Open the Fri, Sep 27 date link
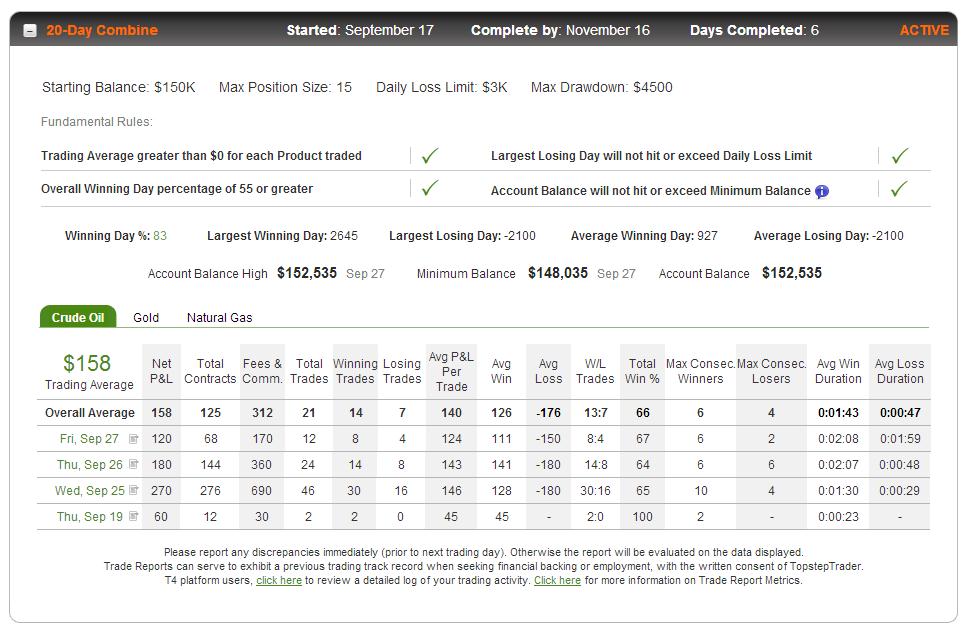This screenshot has height=630, width=966. (89, 439)
